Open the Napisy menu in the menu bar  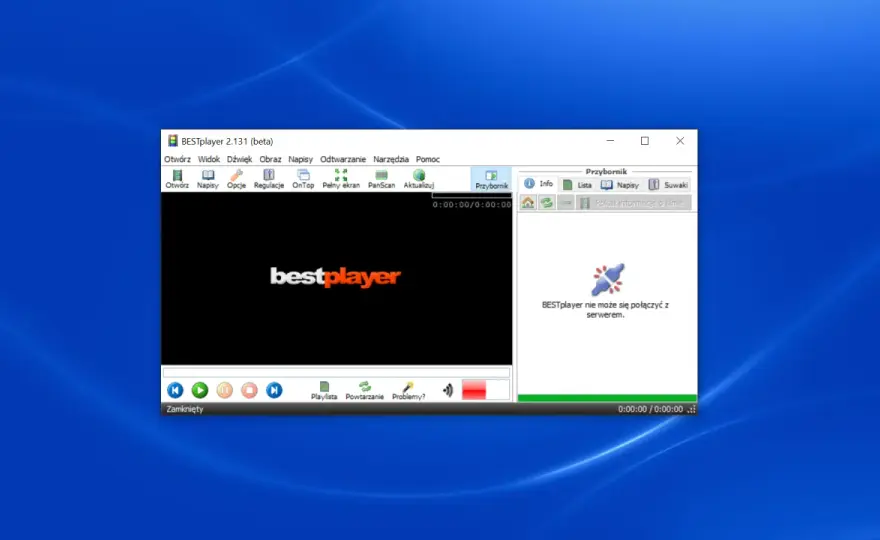click(300, 159)
